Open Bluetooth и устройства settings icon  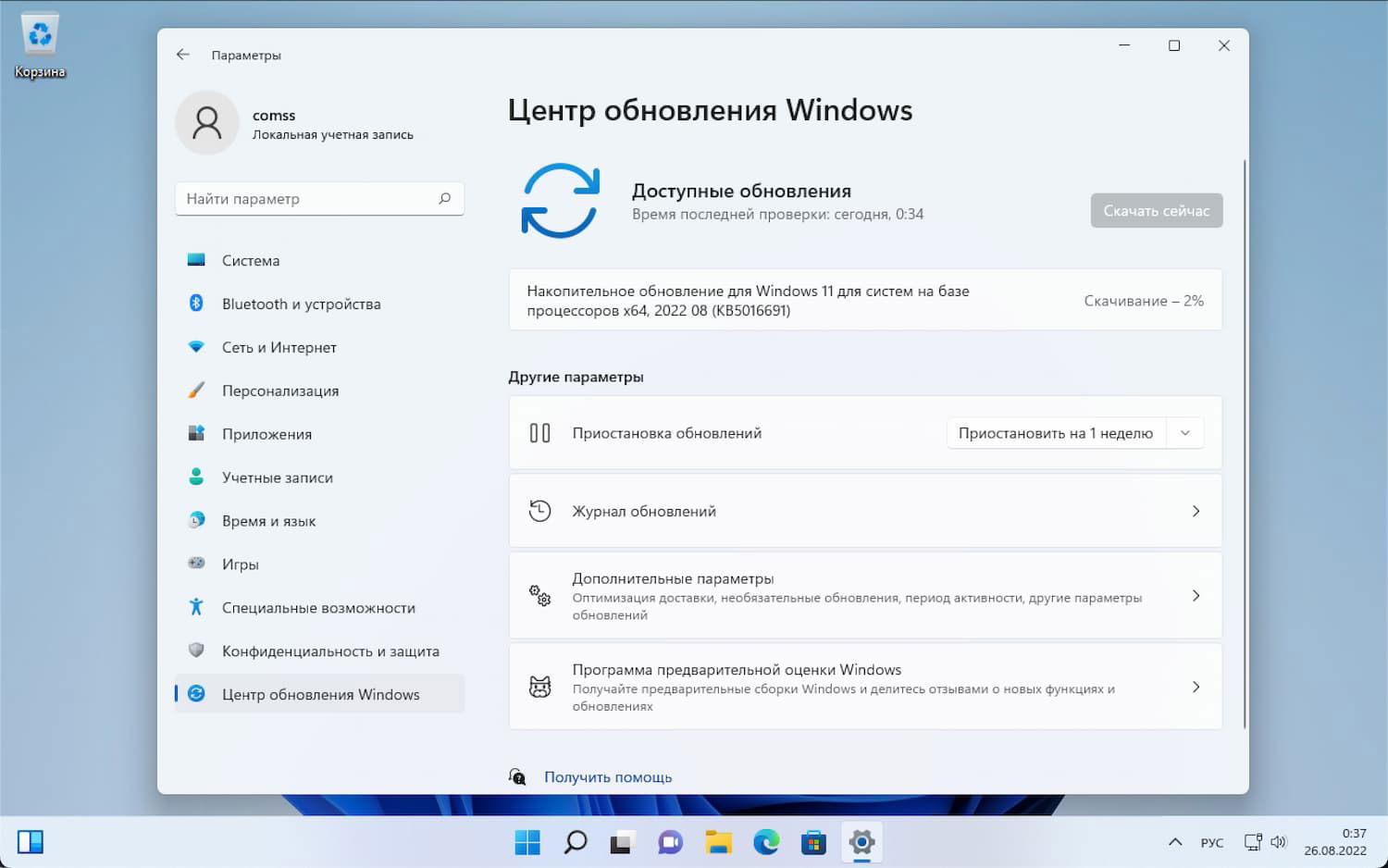click(196, 304)
